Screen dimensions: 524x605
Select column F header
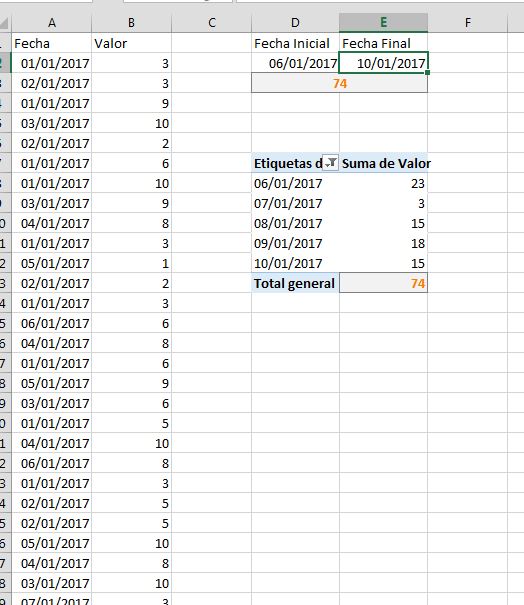468,23
